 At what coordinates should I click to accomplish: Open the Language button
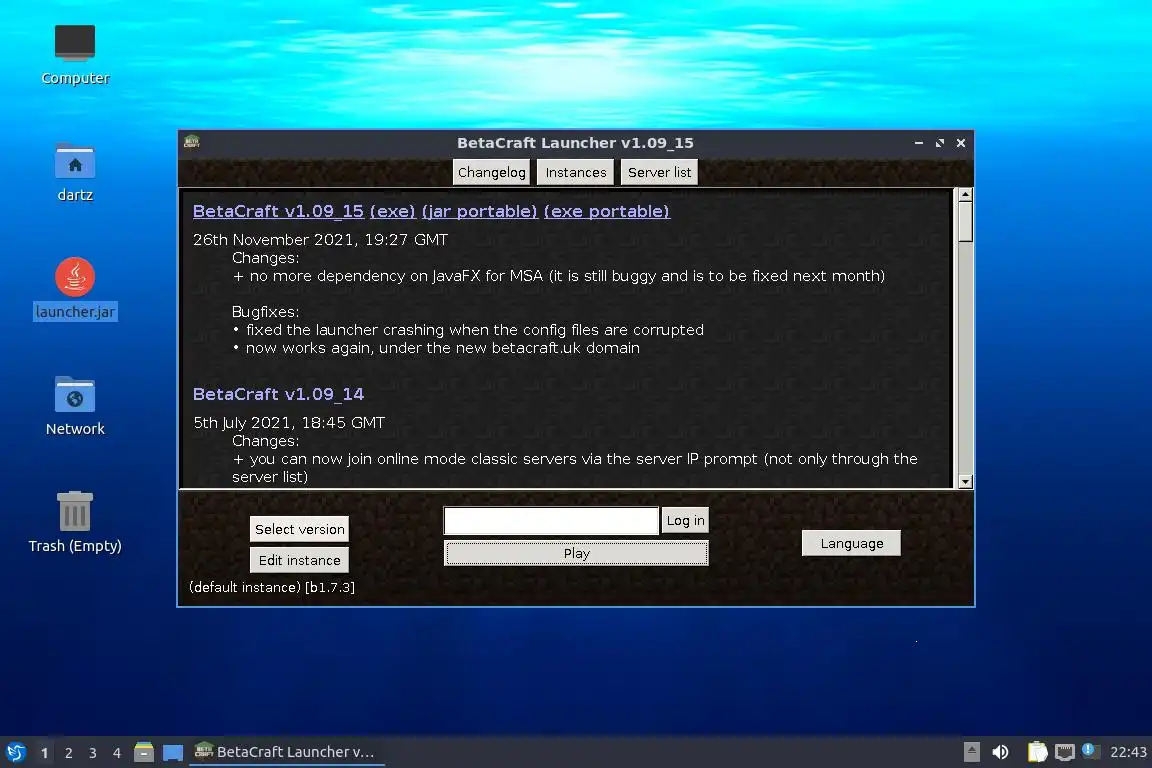(851, 543)
